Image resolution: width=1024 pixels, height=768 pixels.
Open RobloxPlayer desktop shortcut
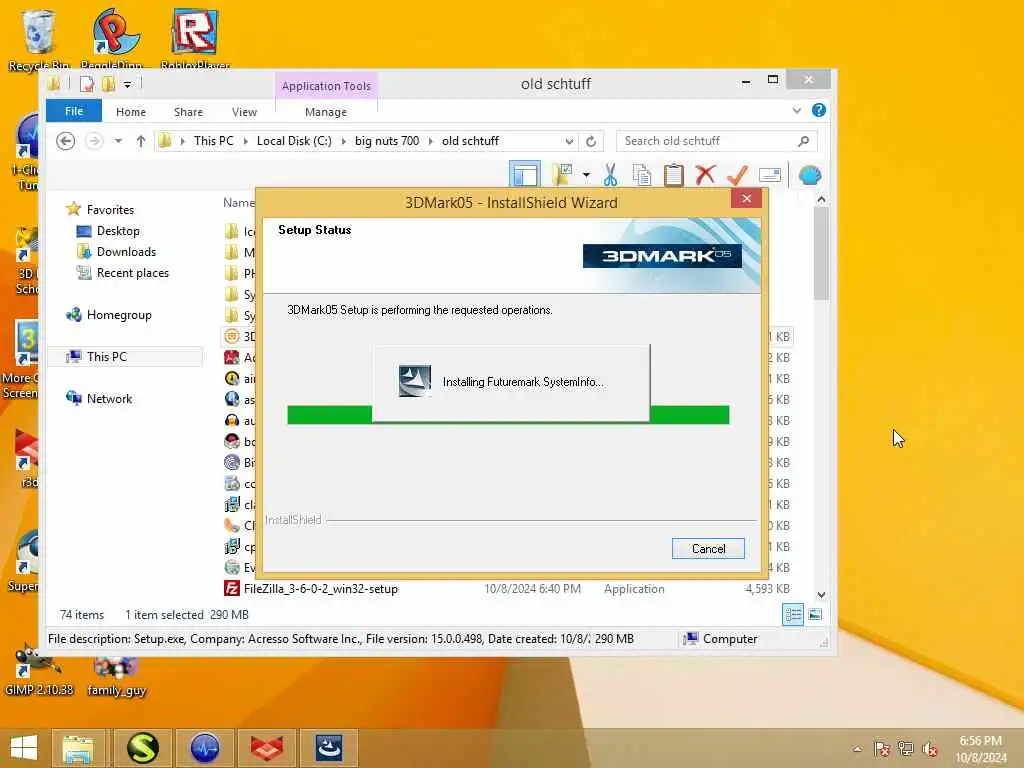pyautogui.click(x=195, y=39)
